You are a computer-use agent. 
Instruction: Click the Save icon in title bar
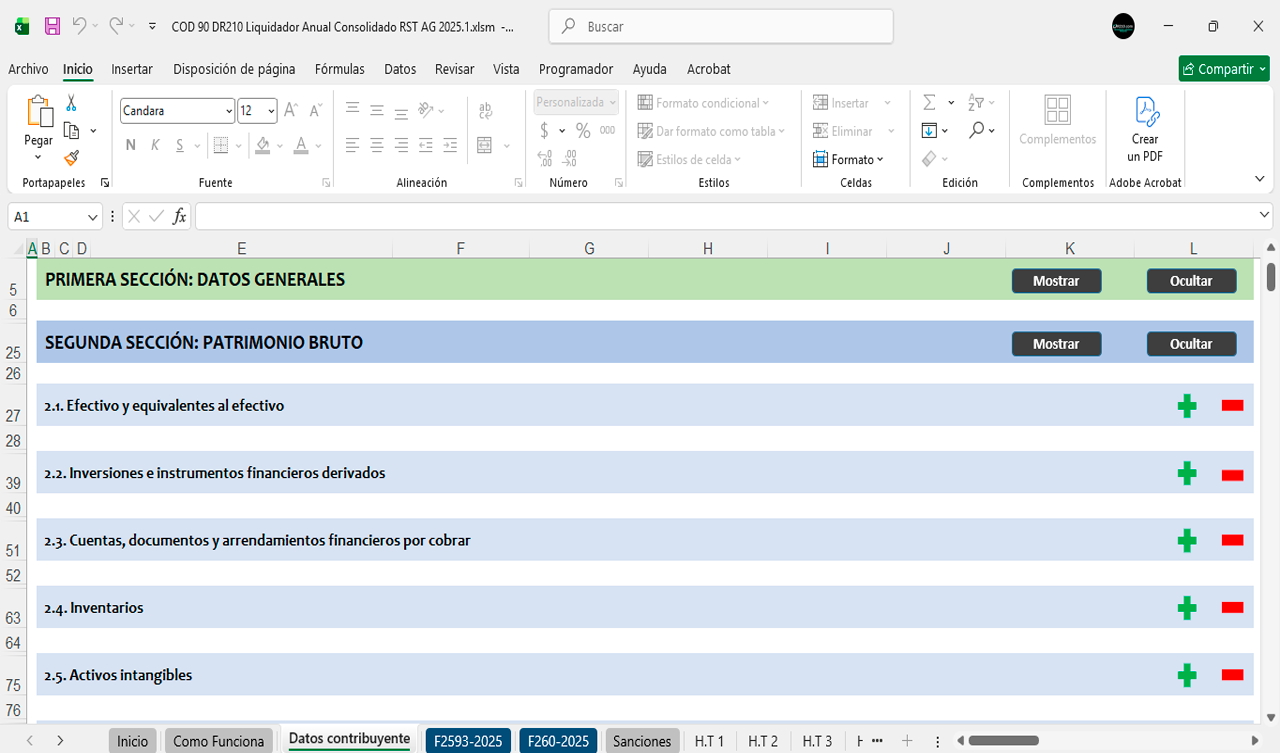click(53, 27)
